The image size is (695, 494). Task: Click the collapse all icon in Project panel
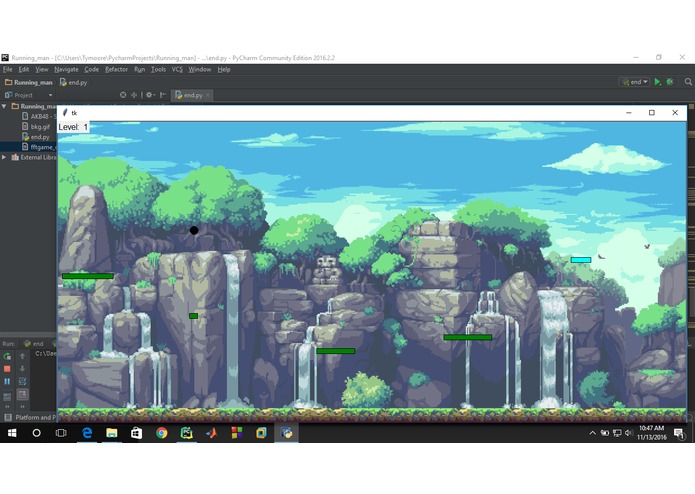pos(134,95)
